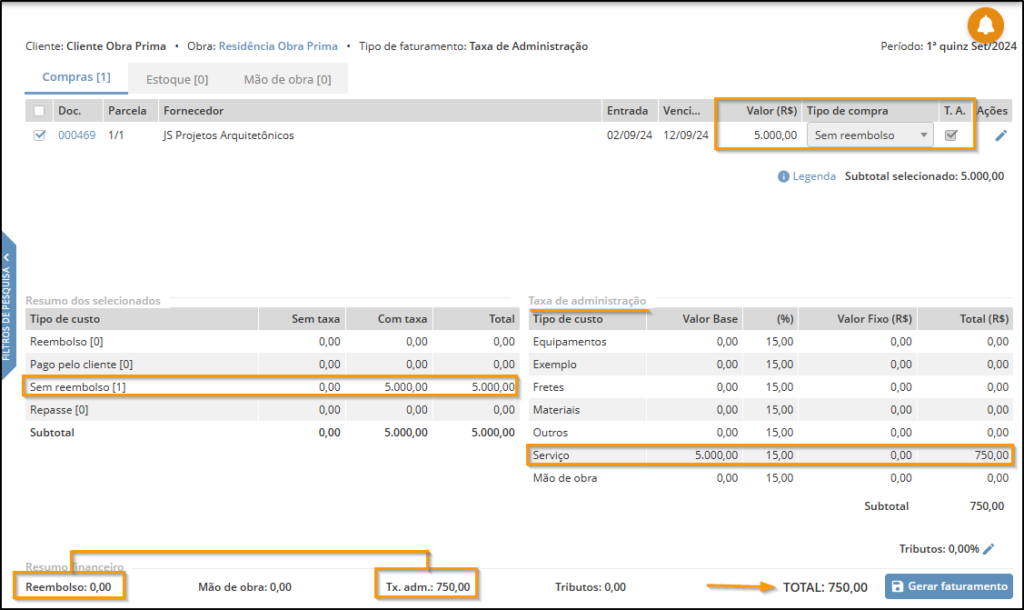The width and height of the screenshot is (1024, 610).
Task: Click Materiais cost type row
Action: coord(771,410)
